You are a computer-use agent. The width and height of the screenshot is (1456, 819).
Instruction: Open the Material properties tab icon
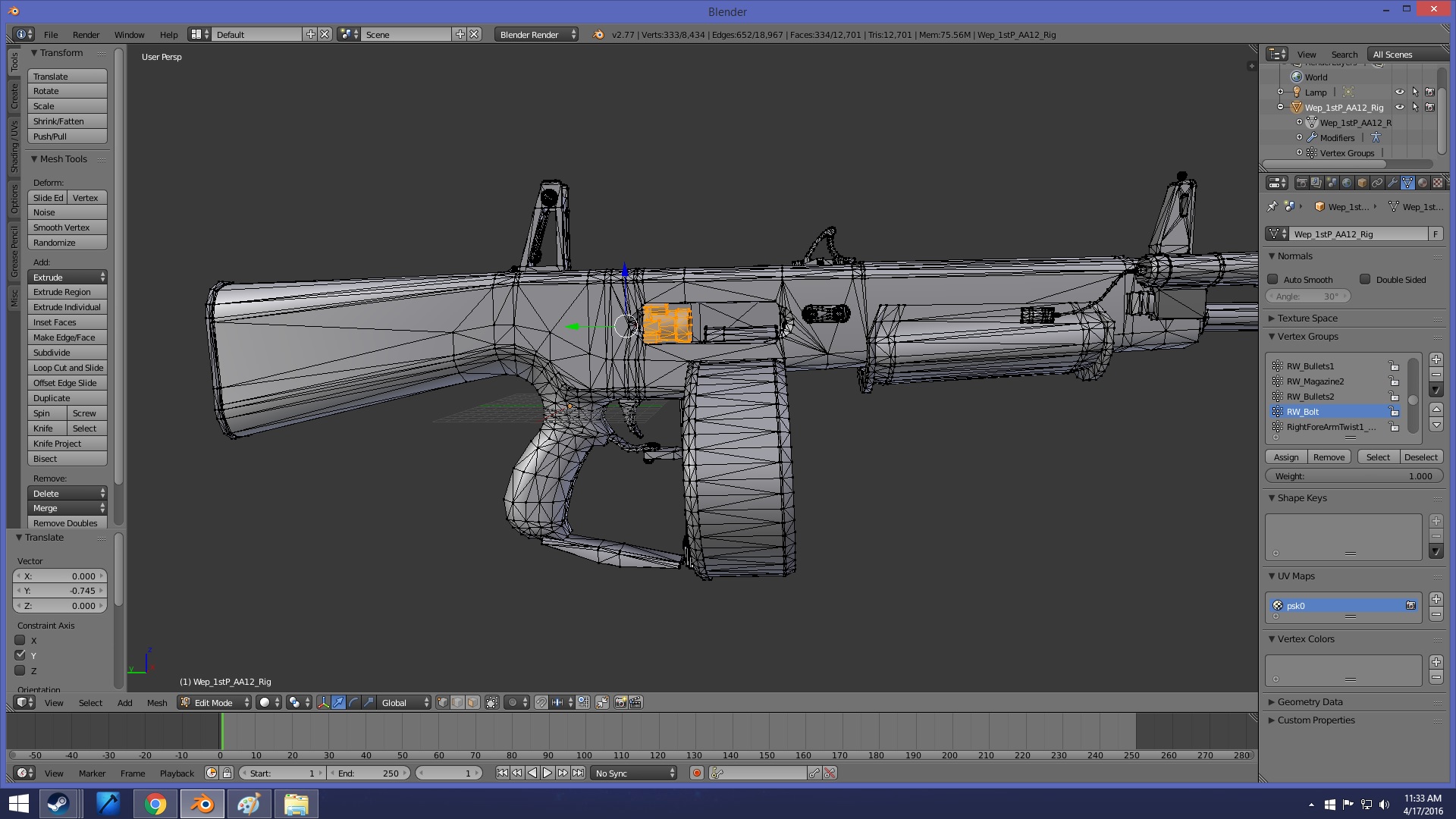point(1423,183)
